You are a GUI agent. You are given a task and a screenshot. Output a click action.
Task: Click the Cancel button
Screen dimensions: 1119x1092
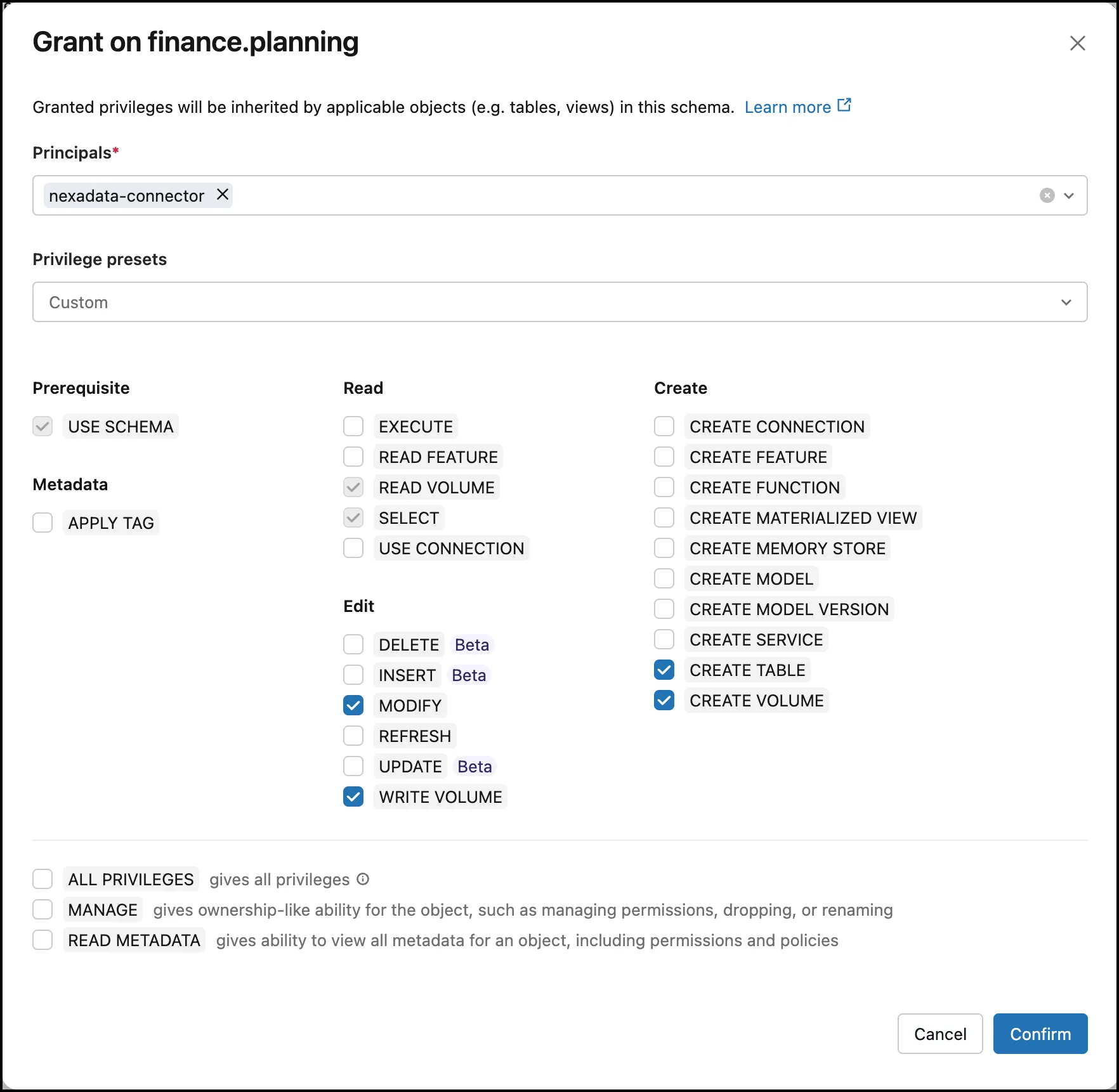pyautogui.click(x=940, y=1034)
